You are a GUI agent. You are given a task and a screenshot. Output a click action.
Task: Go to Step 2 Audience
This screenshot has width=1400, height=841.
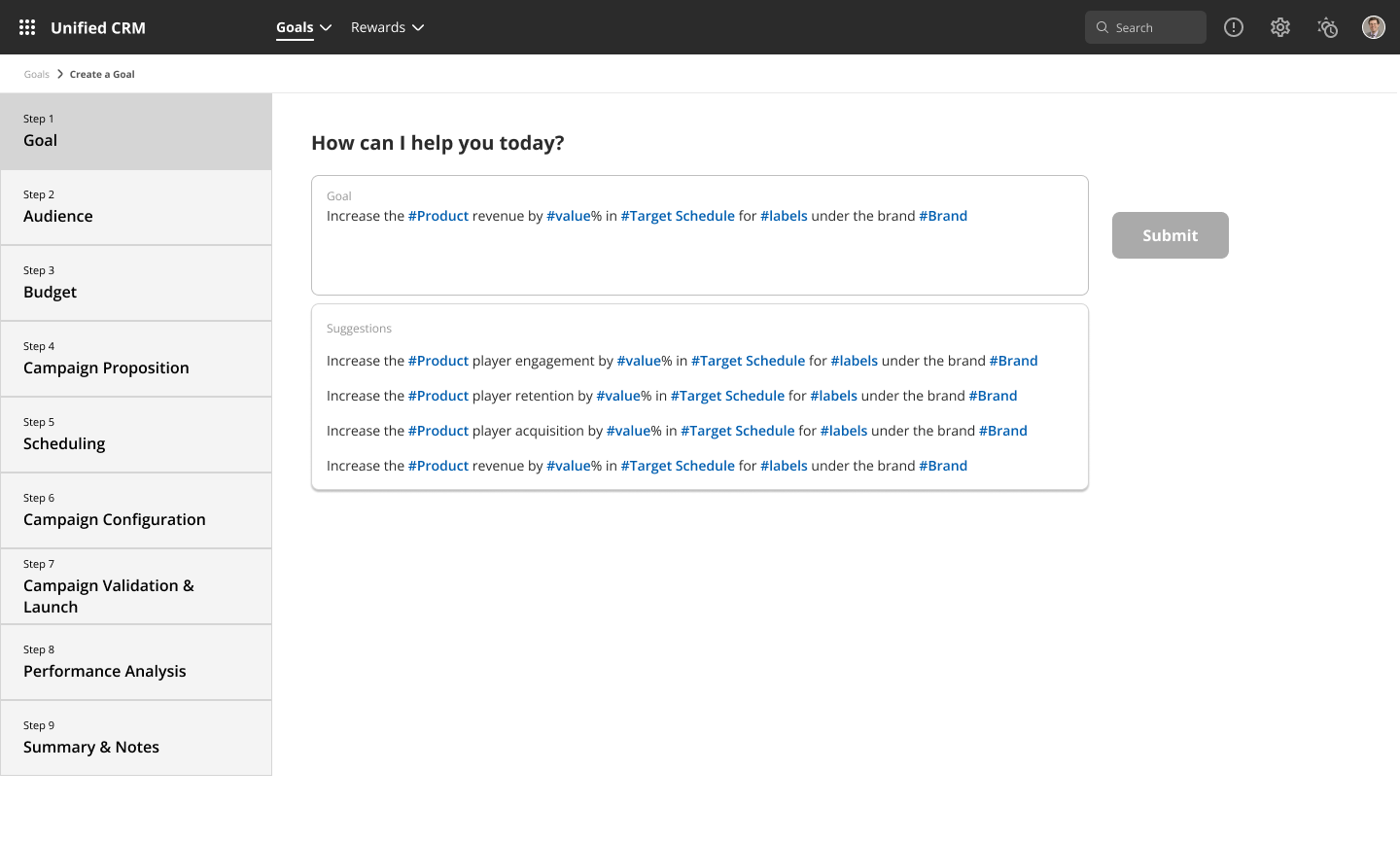pos(136,207)
